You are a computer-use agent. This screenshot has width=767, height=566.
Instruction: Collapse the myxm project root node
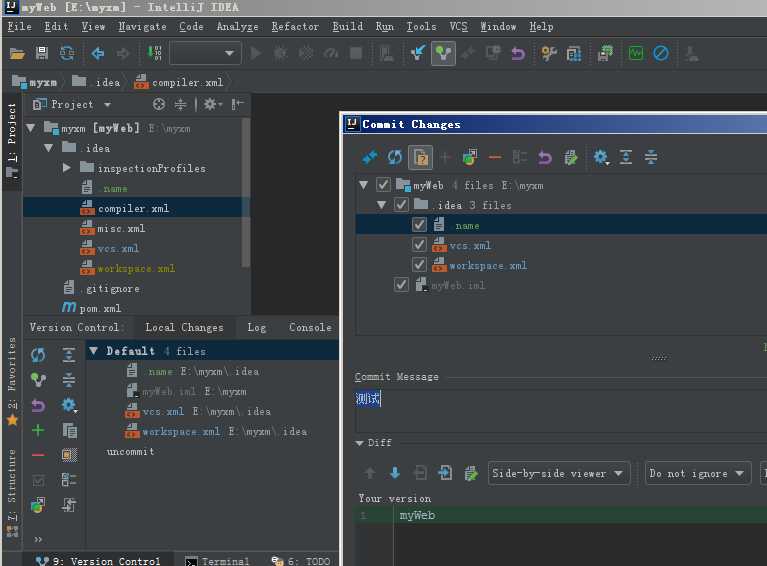pos(31,128)
